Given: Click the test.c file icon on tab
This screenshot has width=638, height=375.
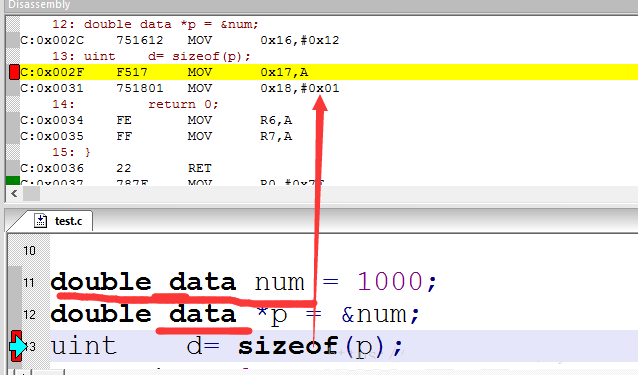Looking at the screenshot, I should (x=40, y=221).
